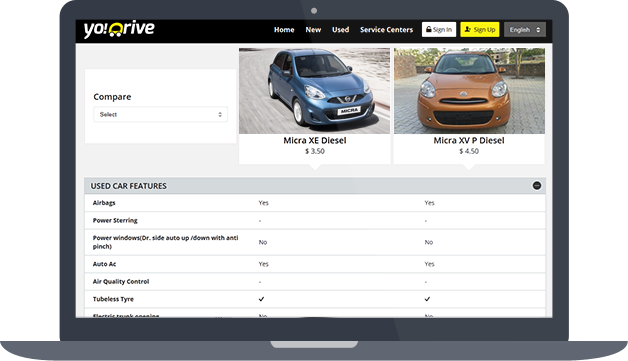
Task: Click the Tubeless Tyre row label
Action: pos(113,299)
